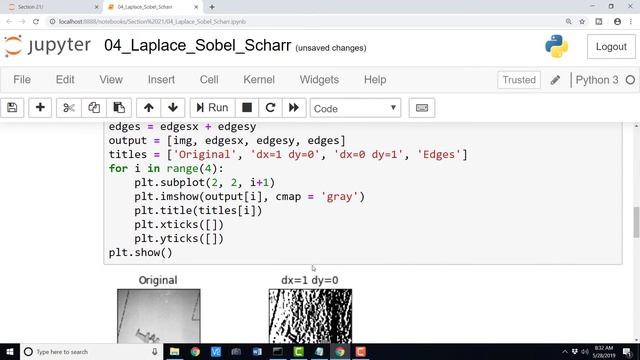Open the Edit menu
The image size is (640, 360).
tap(65, 80)
